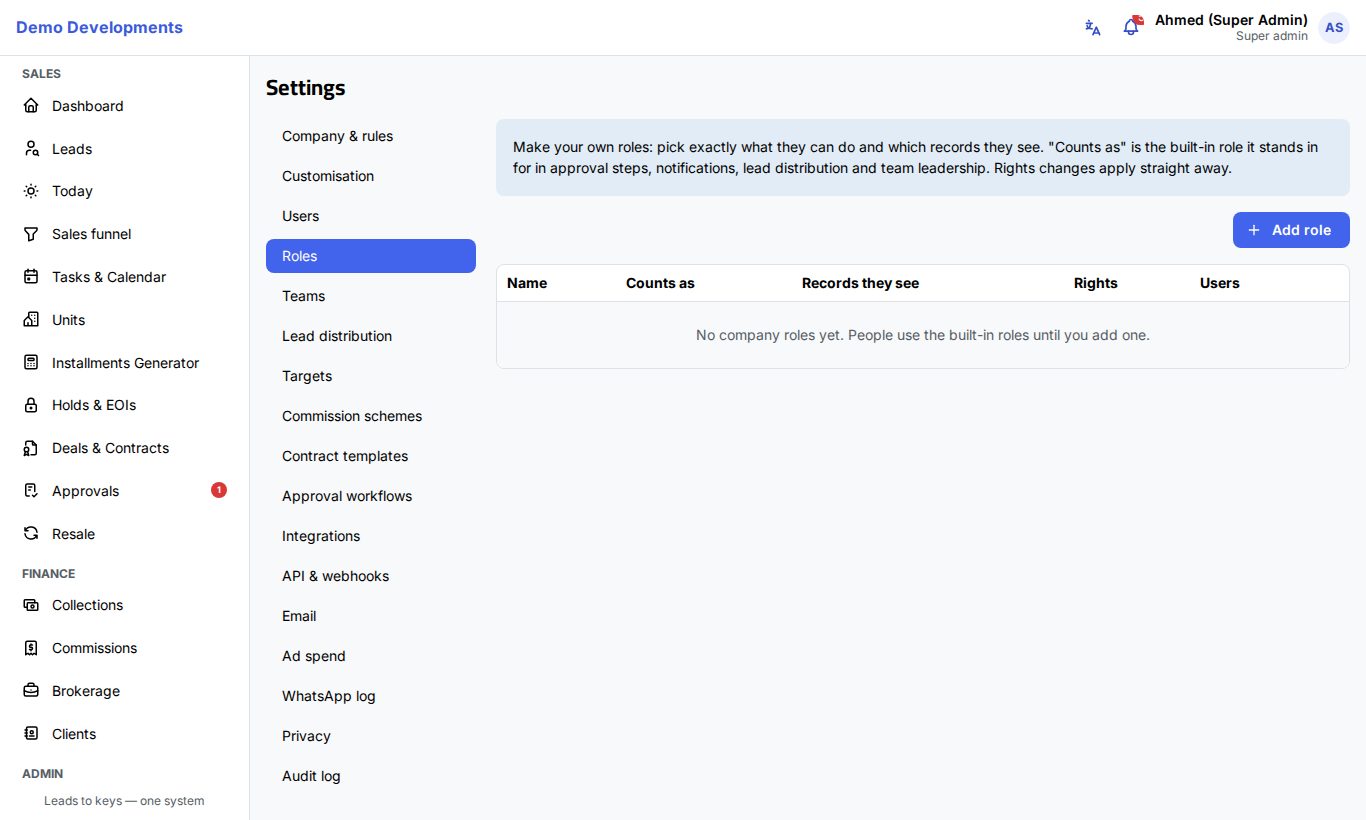Click the Holds & EOIs lock icon
1366x820 pixels.
pyautogui.click(x=31, y=405)
